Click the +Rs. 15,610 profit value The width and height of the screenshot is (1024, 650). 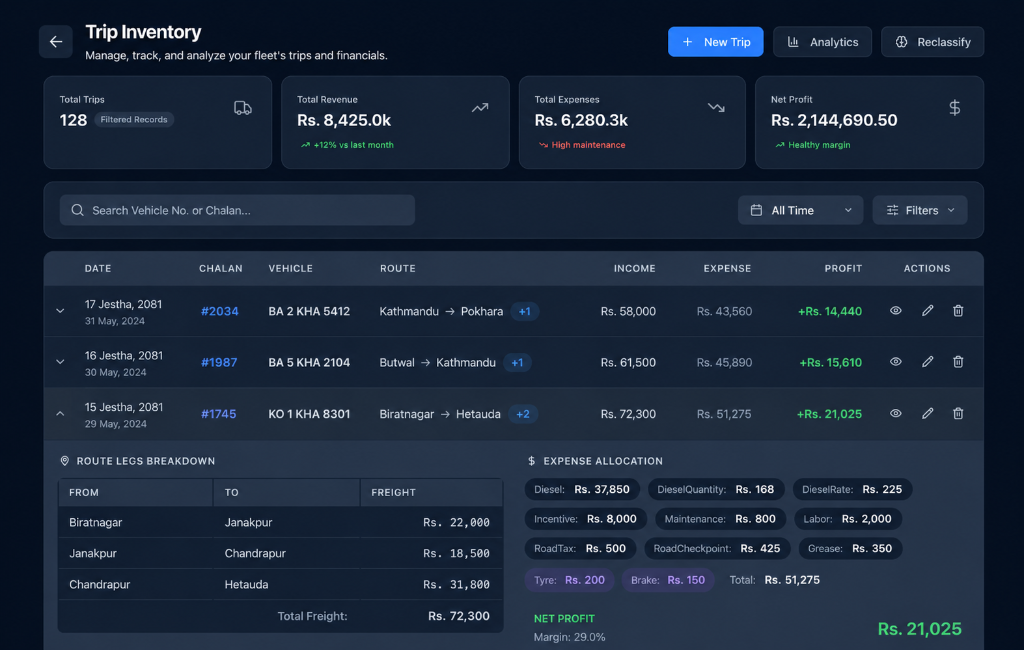(x=830, y=363)
